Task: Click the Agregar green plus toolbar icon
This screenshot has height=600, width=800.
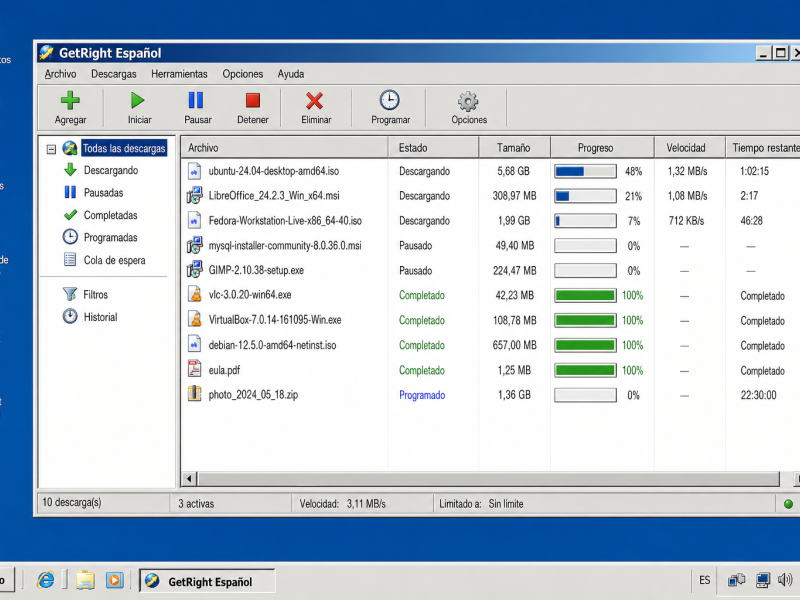Action: (x=70, y=101)
